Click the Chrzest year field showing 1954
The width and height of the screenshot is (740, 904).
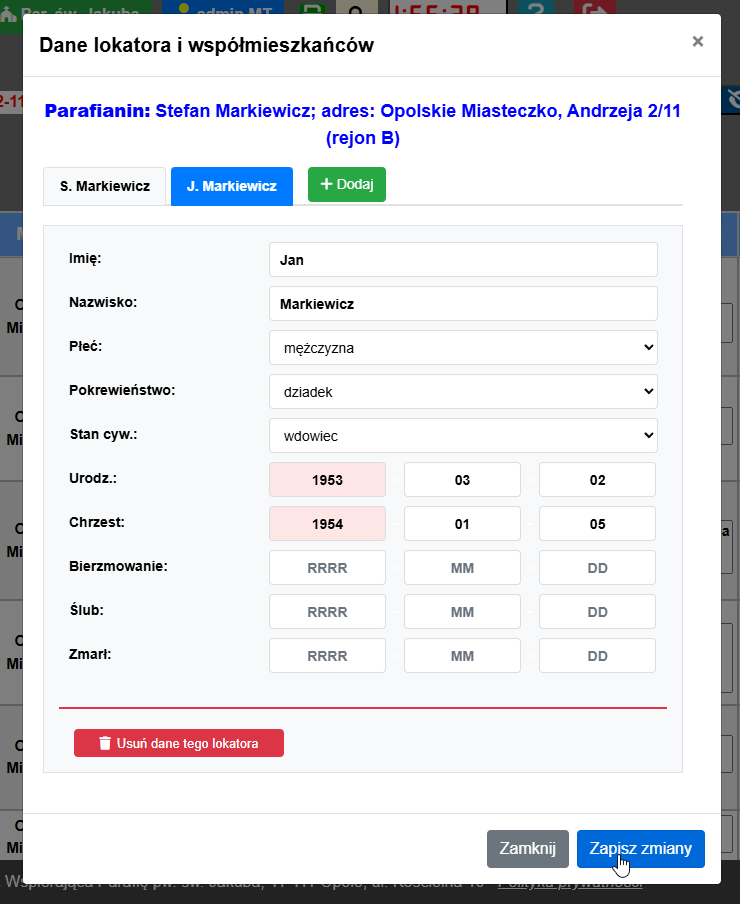coord(327,524)
